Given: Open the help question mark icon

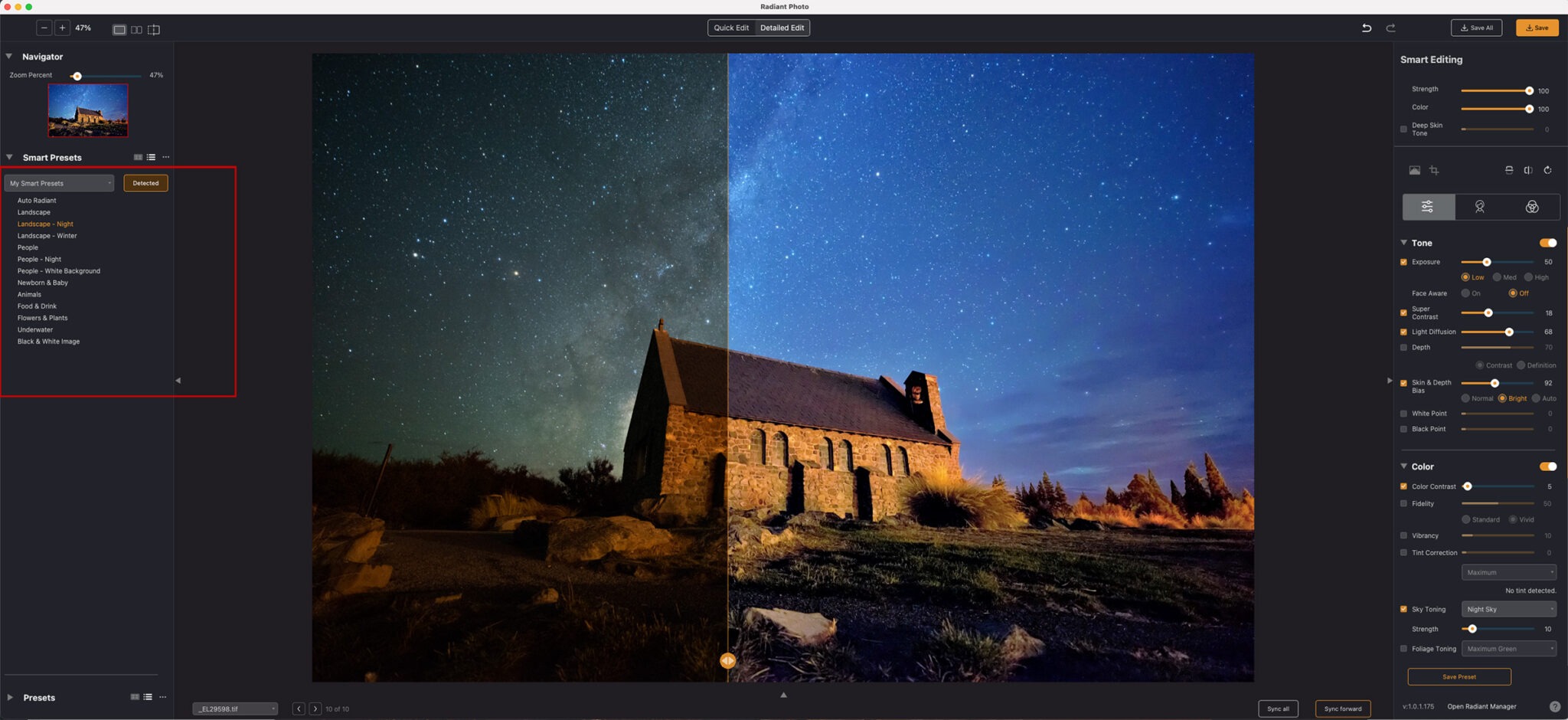Looking at the screenshot, I should 1554,706.
